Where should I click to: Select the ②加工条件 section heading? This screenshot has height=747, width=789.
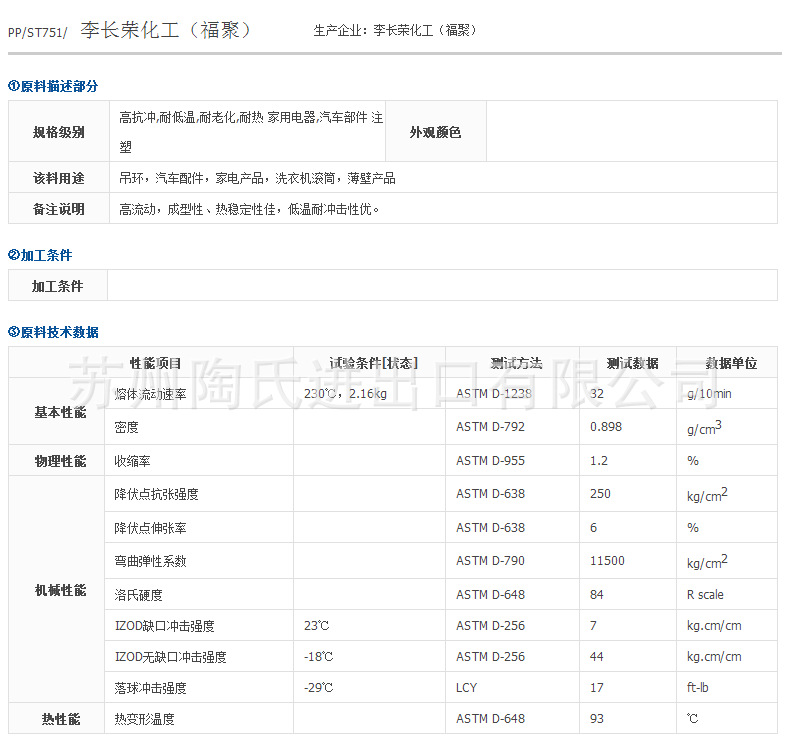pos(40,255)
